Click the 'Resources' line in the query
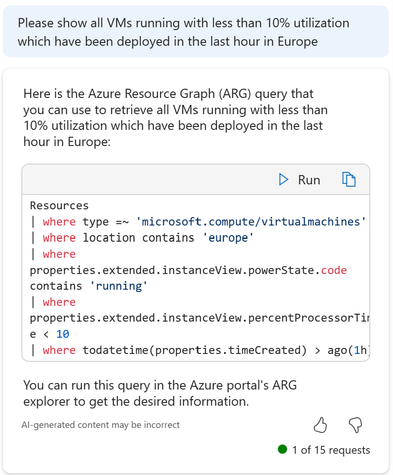This screenshot has height=475, width=393. tap(59, 205)
